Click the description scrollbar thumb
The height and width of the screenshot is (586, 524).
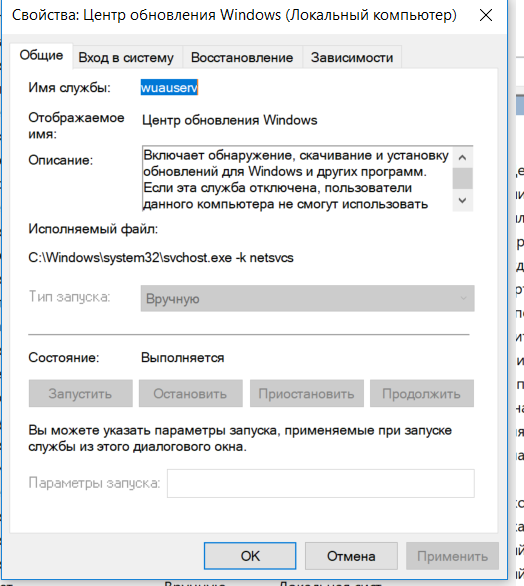(x=462, y=178)
